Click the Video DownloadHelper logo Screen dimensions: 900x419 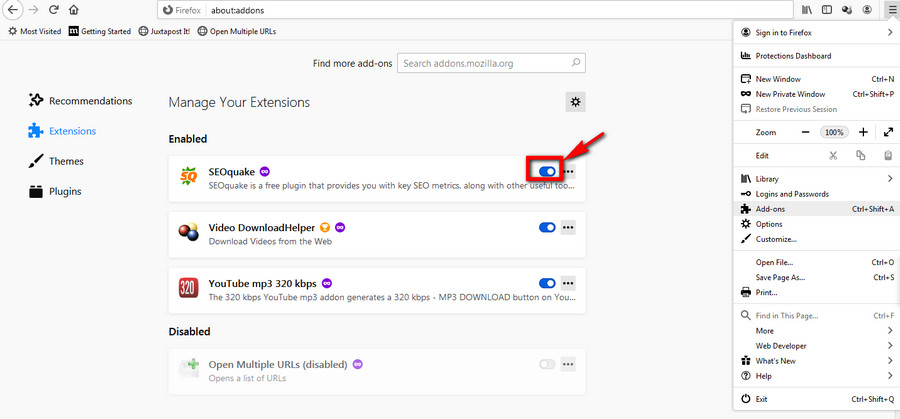[188, 232]
